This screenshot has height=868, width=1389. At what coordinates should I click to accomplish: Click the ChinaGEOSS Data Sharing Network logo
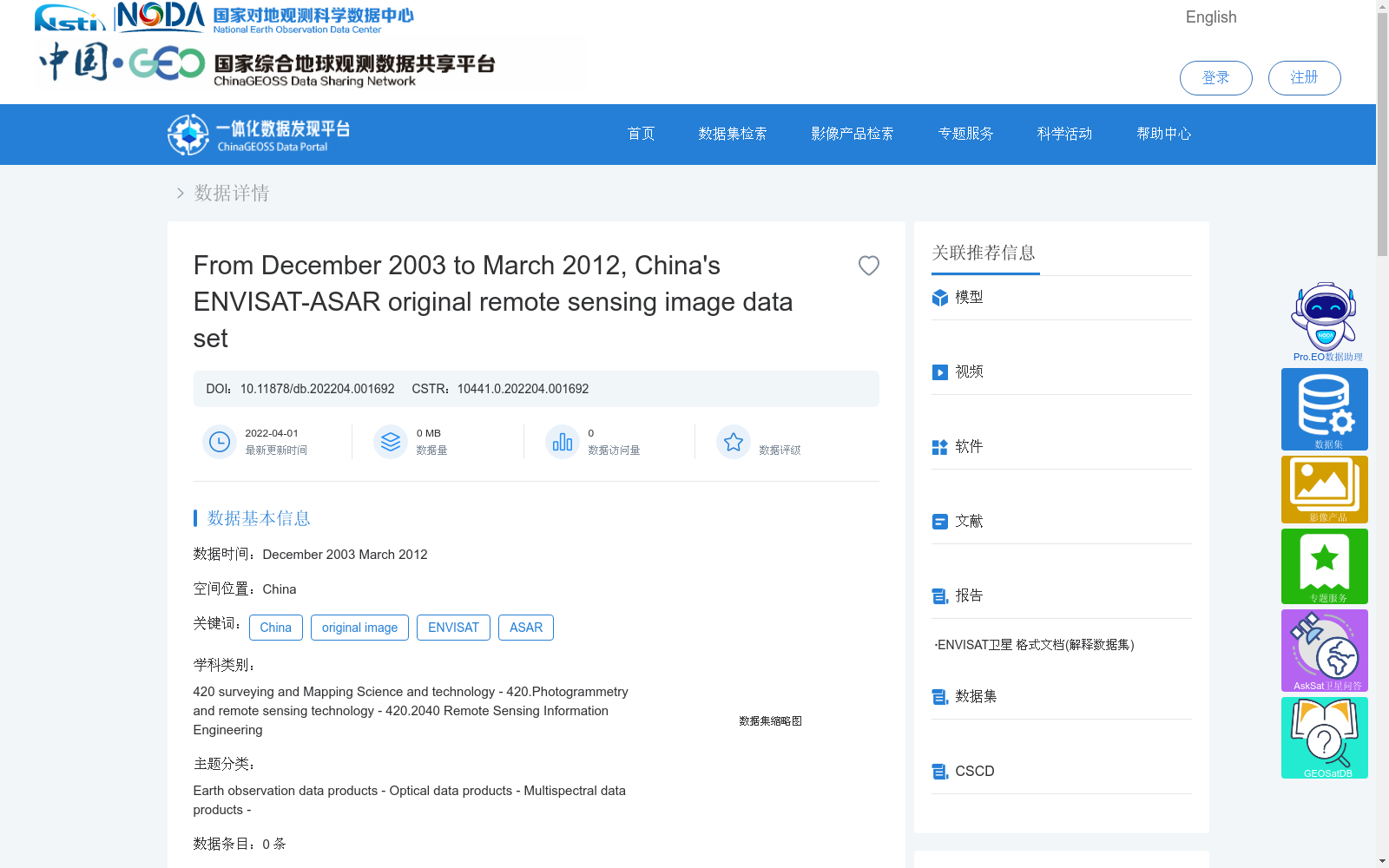pyautogui.click(x=267, y=63)
